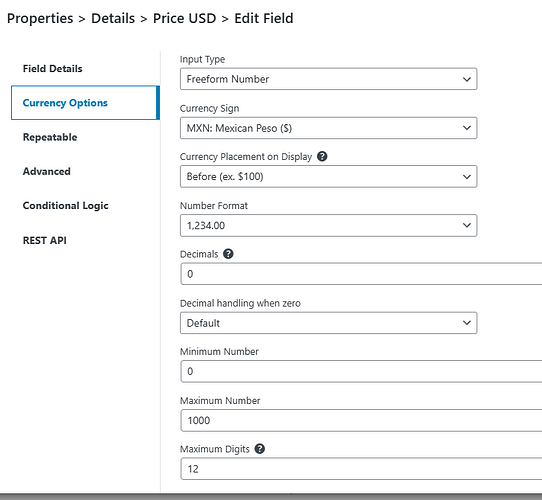Click the help icon beside Currency Placement on Display

pyautogui.click(x=322, y=157)
